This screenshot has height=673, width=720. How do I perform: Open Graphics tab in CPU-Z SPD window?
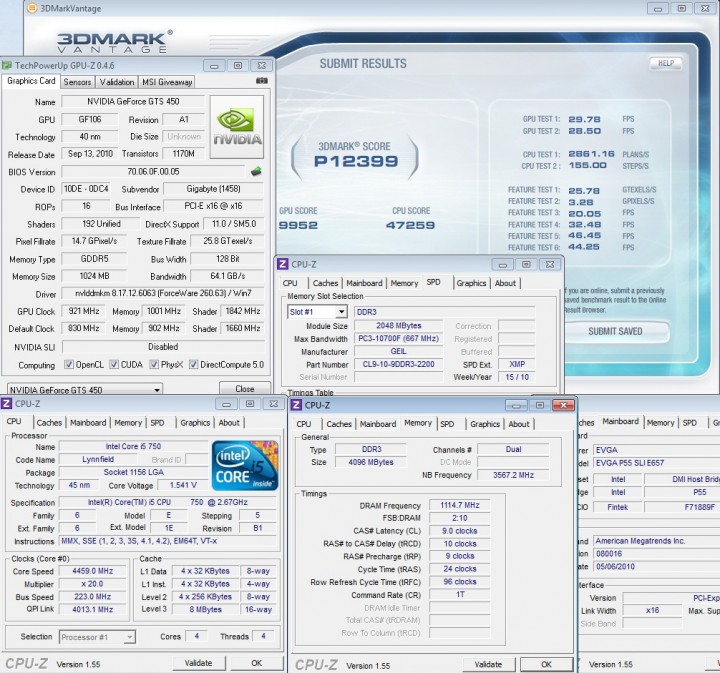pos(471,283)
